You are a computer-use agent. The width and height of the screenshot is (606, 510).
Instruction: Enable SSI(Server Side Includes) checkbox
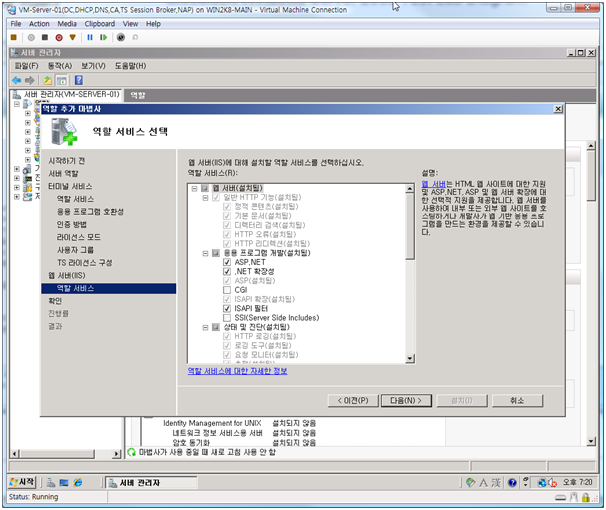[x=227, y=318]
